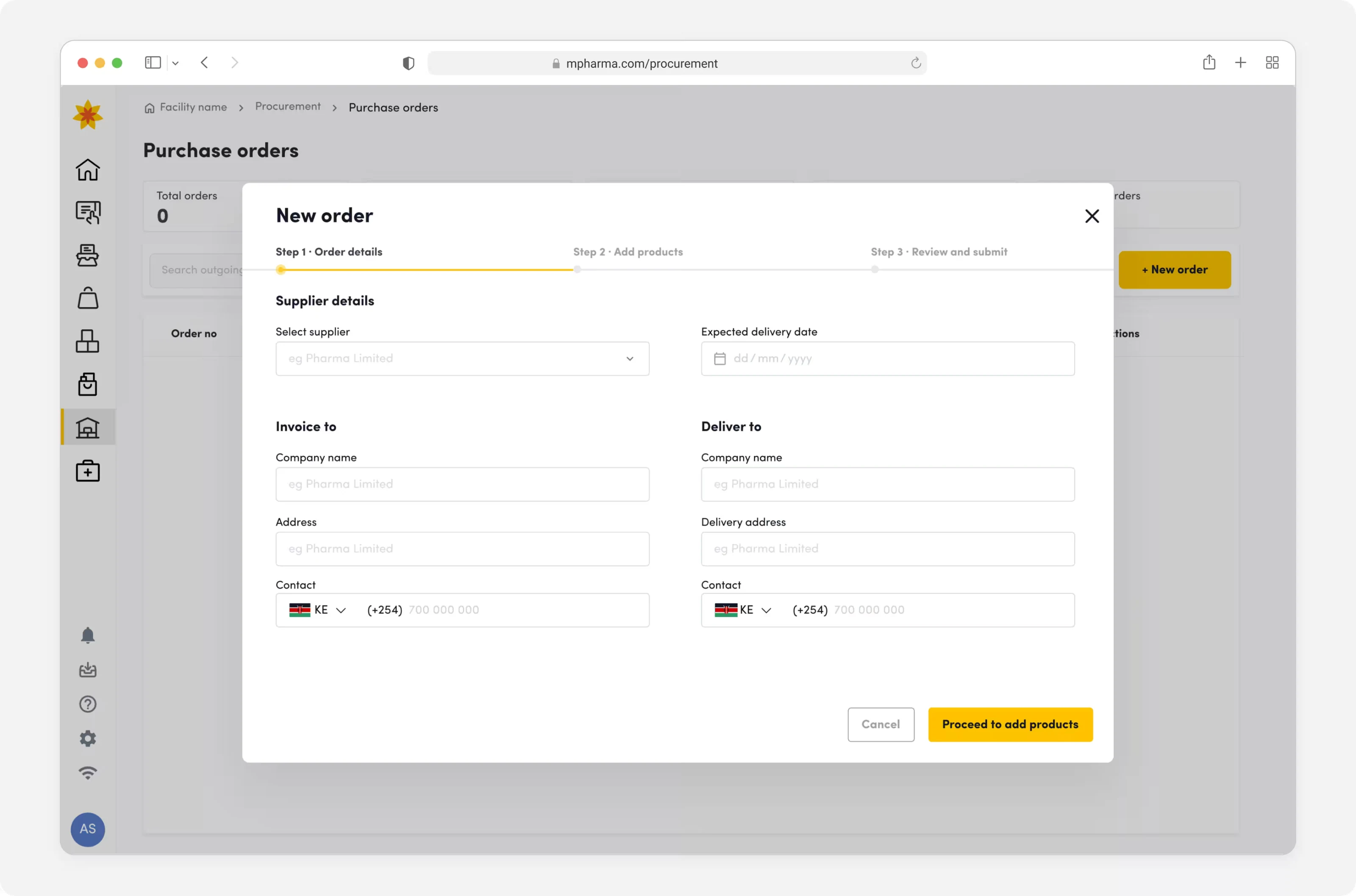This screenshot has height=896, width=1356.
Task: Open the Procurement breadcrumb link
Action: (x=287, y=106)
